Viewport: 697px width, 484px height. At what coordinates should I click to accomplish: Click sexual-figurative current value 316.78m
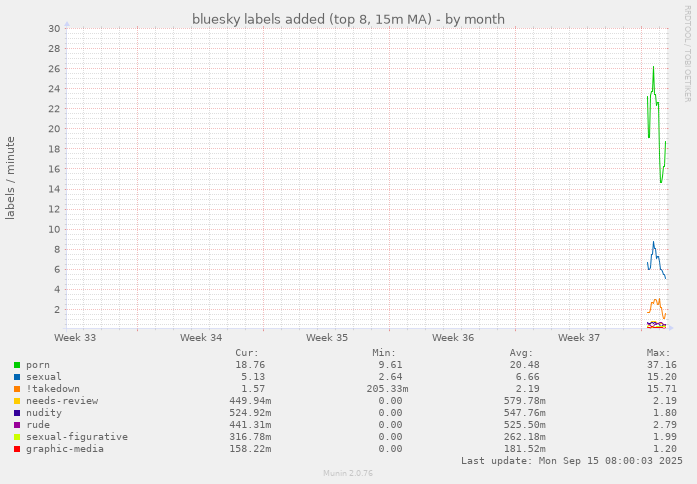[250, 437]
